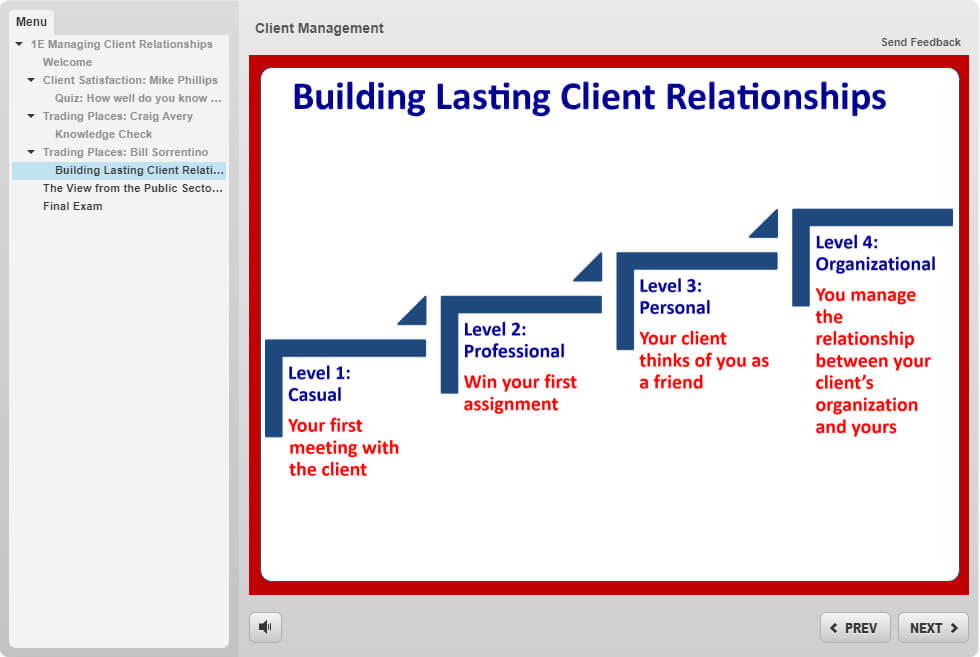Collapse the Client Satisfaction: Mike Phillips branch

(31, 80)
